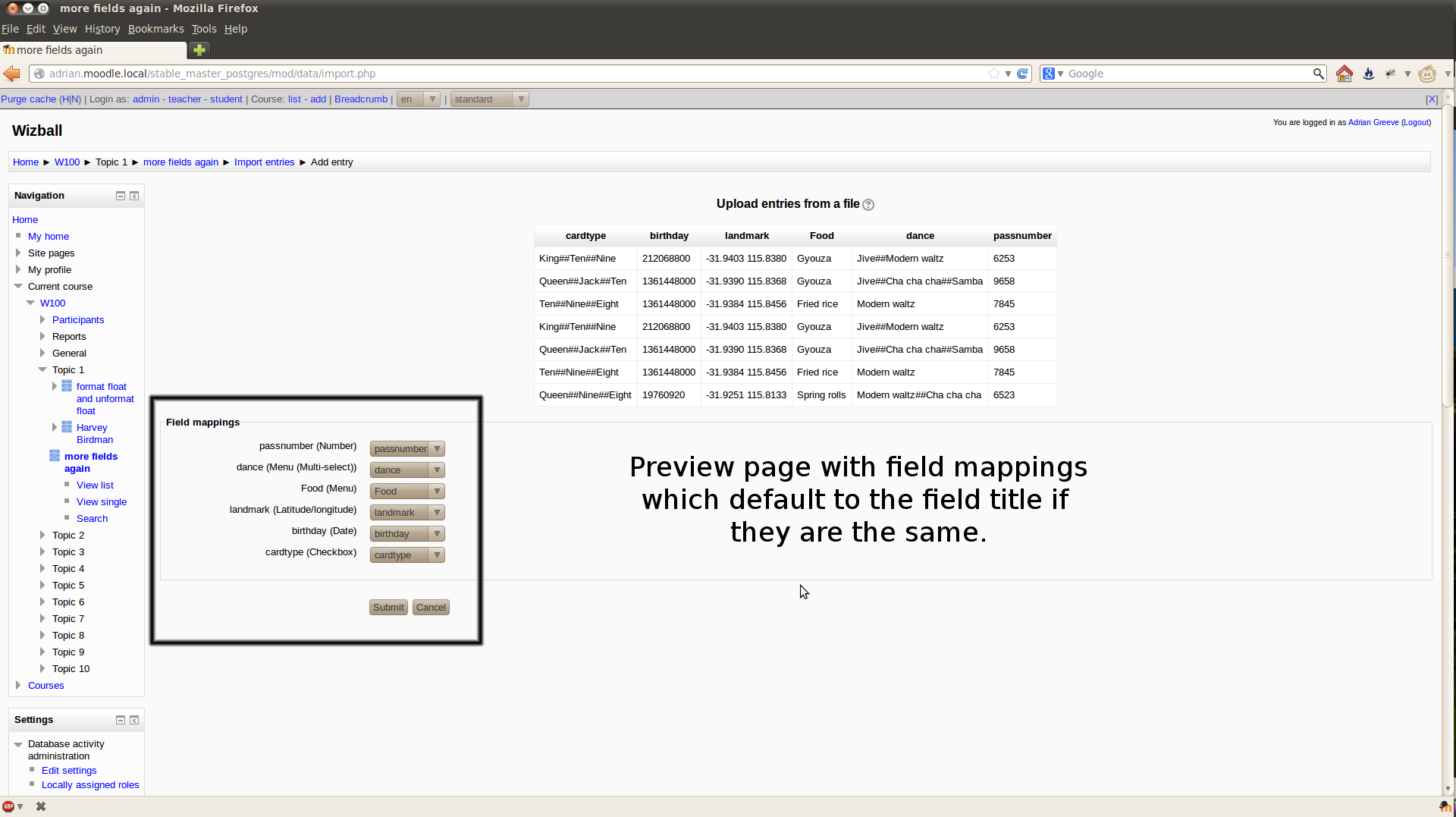Image resolution: width=1456 pixels, height=817 pixels.
Task: Open the History menu
Action: coord(102,29)
